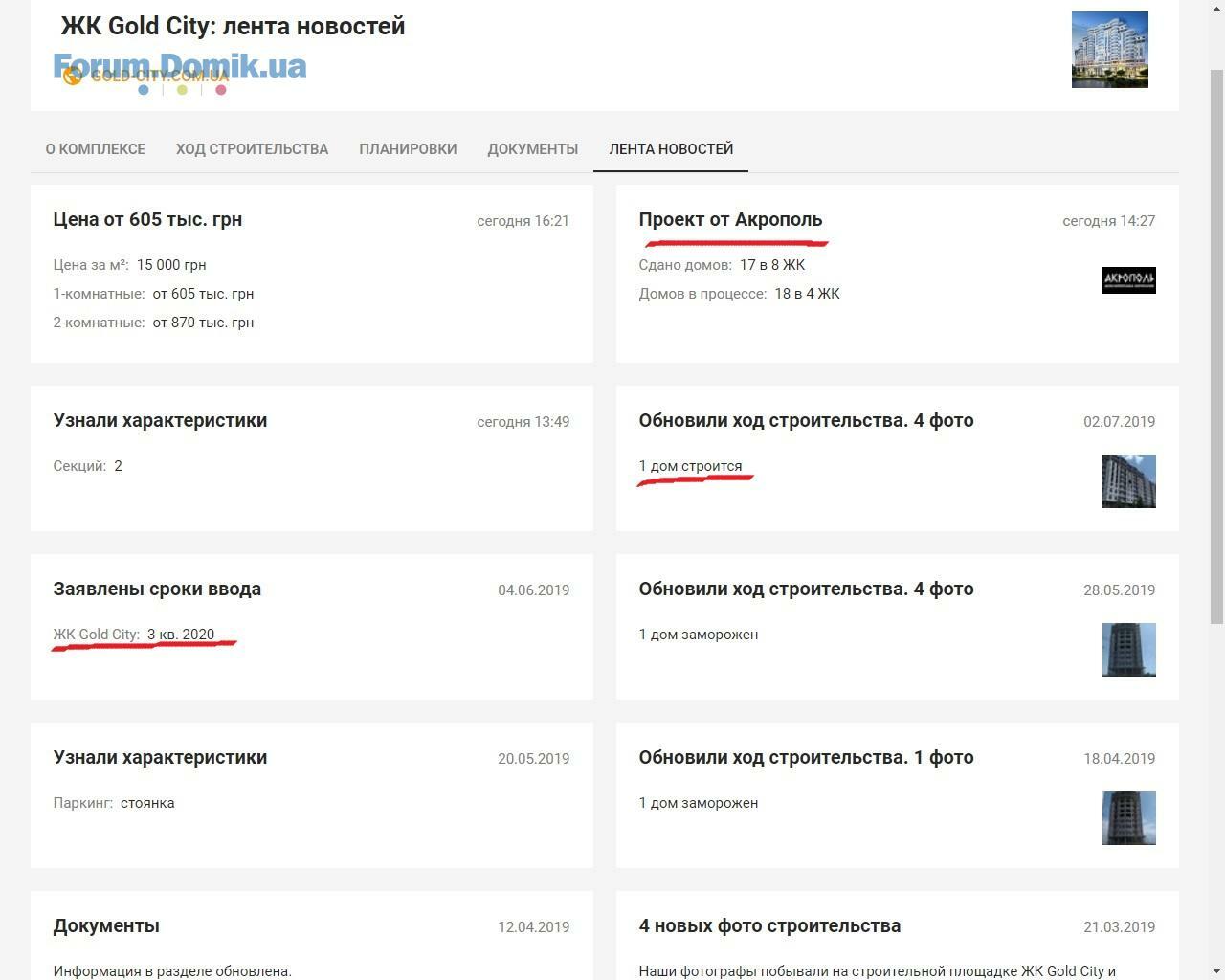Open the 'Документы' news heading dated 12.04.2019
Viewport: 1225px width, 980px height.
point(106,925)
